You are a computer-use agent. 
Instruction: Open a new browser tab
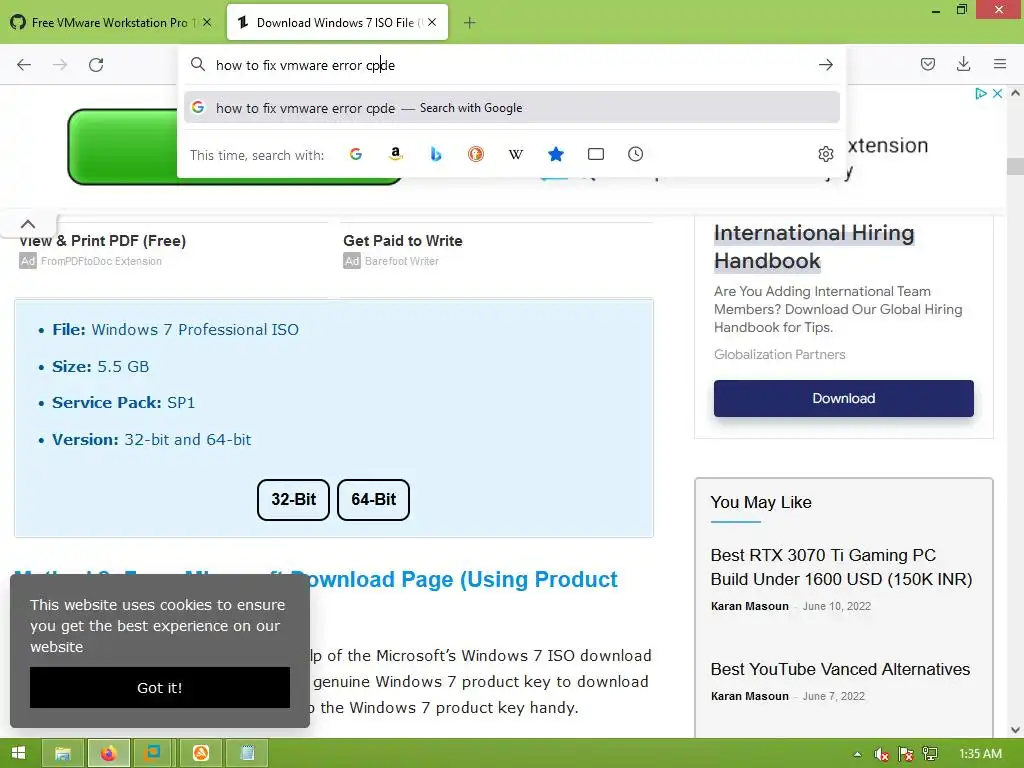469,23
